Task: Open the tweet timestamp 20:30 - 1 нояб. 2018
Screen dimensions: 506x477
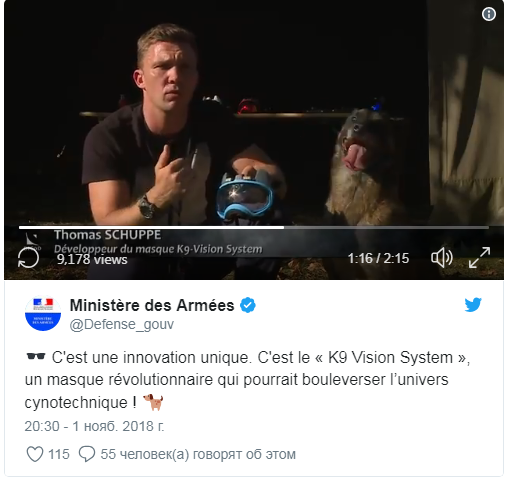Action: tap(94, 426)
